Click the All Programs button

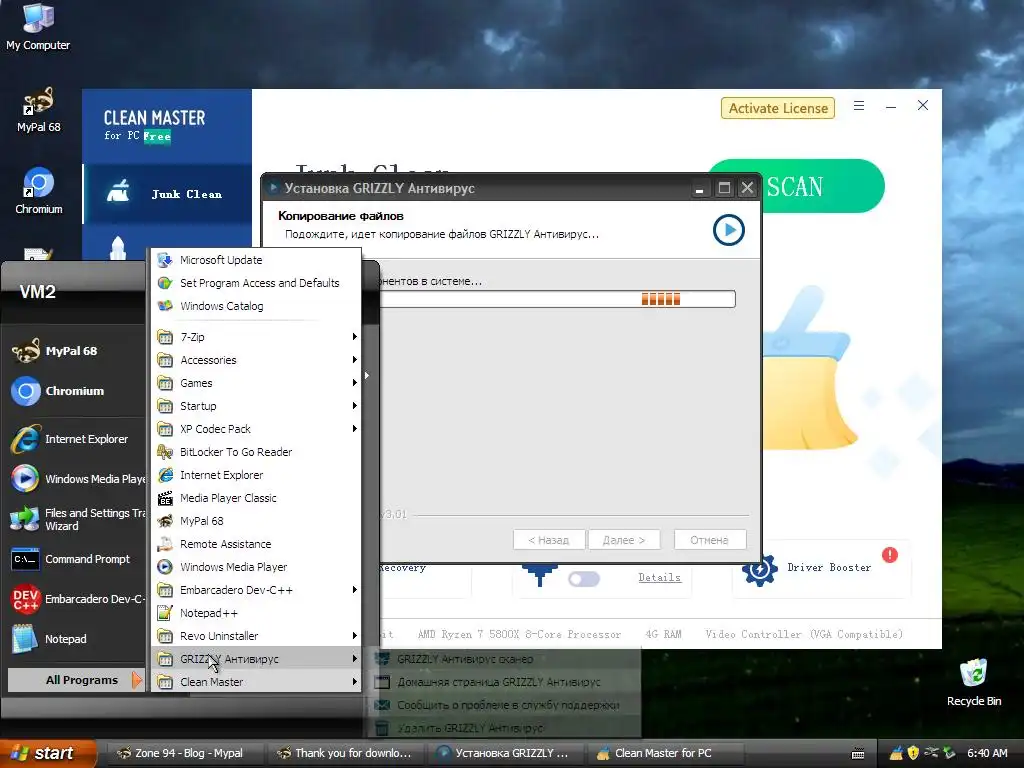[x=75, y=680]
